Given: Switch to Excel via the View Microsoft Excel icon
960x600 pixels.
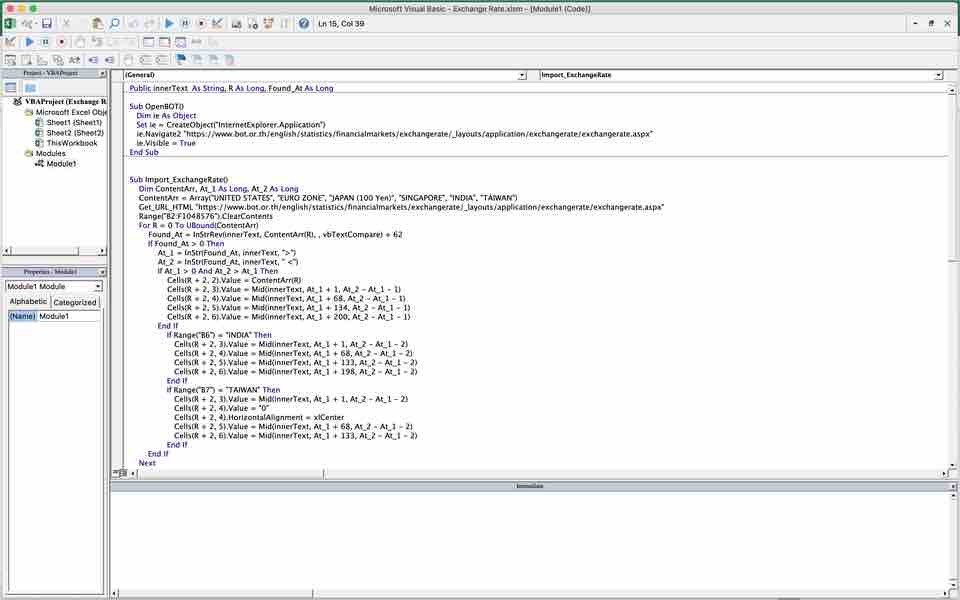Looking at the screenshot, I should coord(10,24).
